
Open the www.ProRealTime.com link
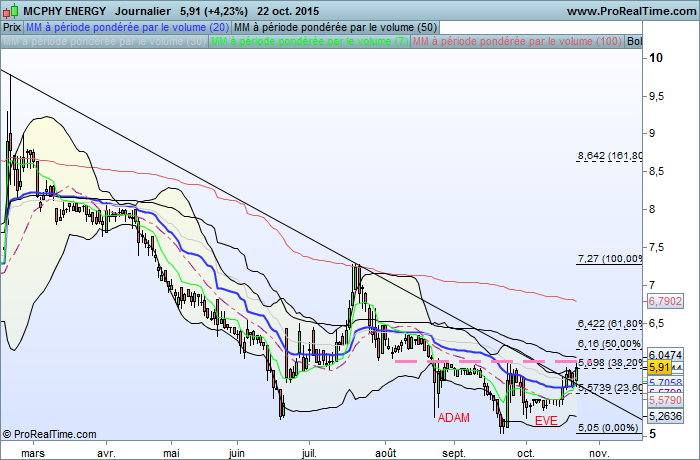point(631,11)
